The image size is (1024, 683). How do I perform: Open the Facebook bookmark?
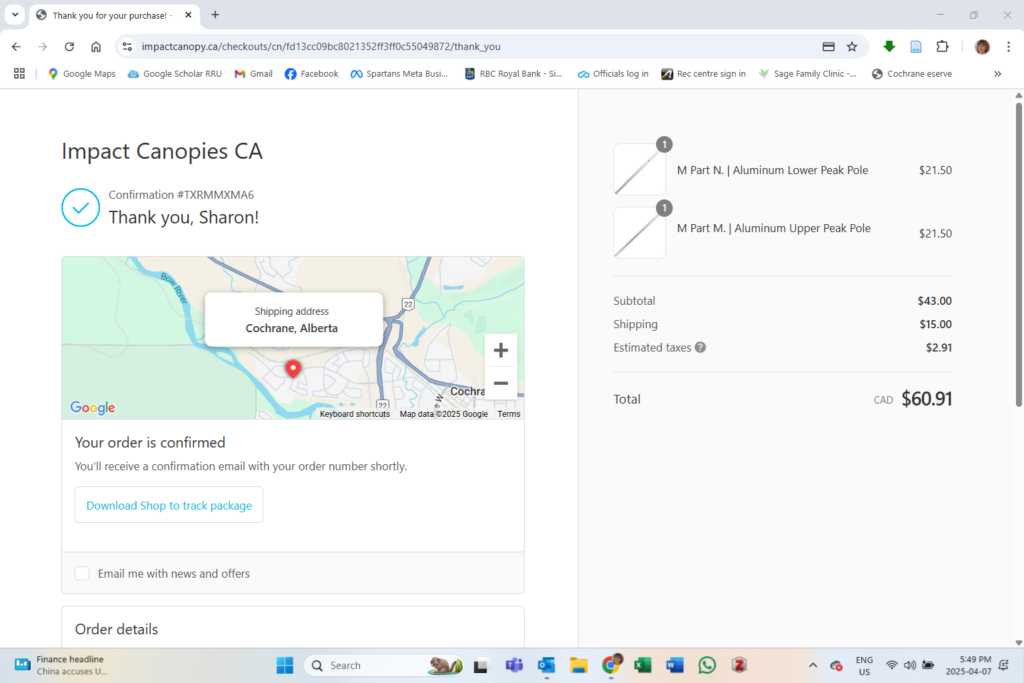(x=312, y=74)
